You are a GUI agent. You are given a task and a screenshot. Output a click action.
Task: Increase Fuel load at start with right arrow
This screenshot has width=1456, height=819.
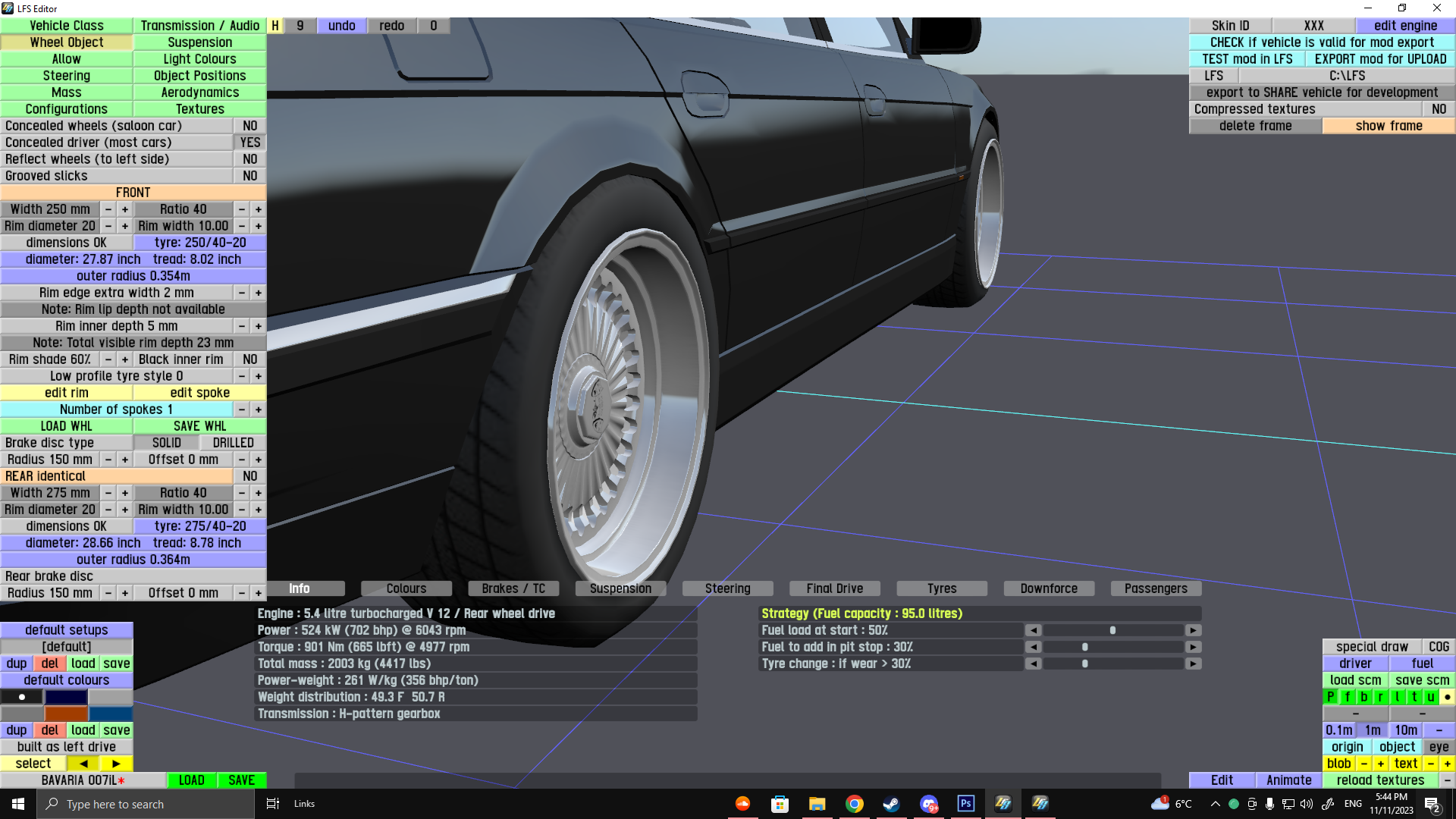tap(1193, 630)
